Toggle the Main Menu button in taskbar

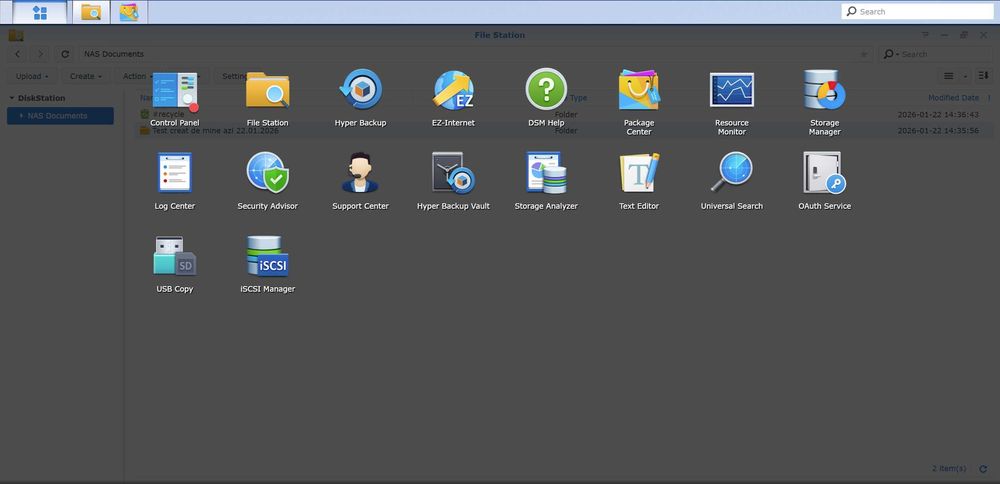point(40,12)
